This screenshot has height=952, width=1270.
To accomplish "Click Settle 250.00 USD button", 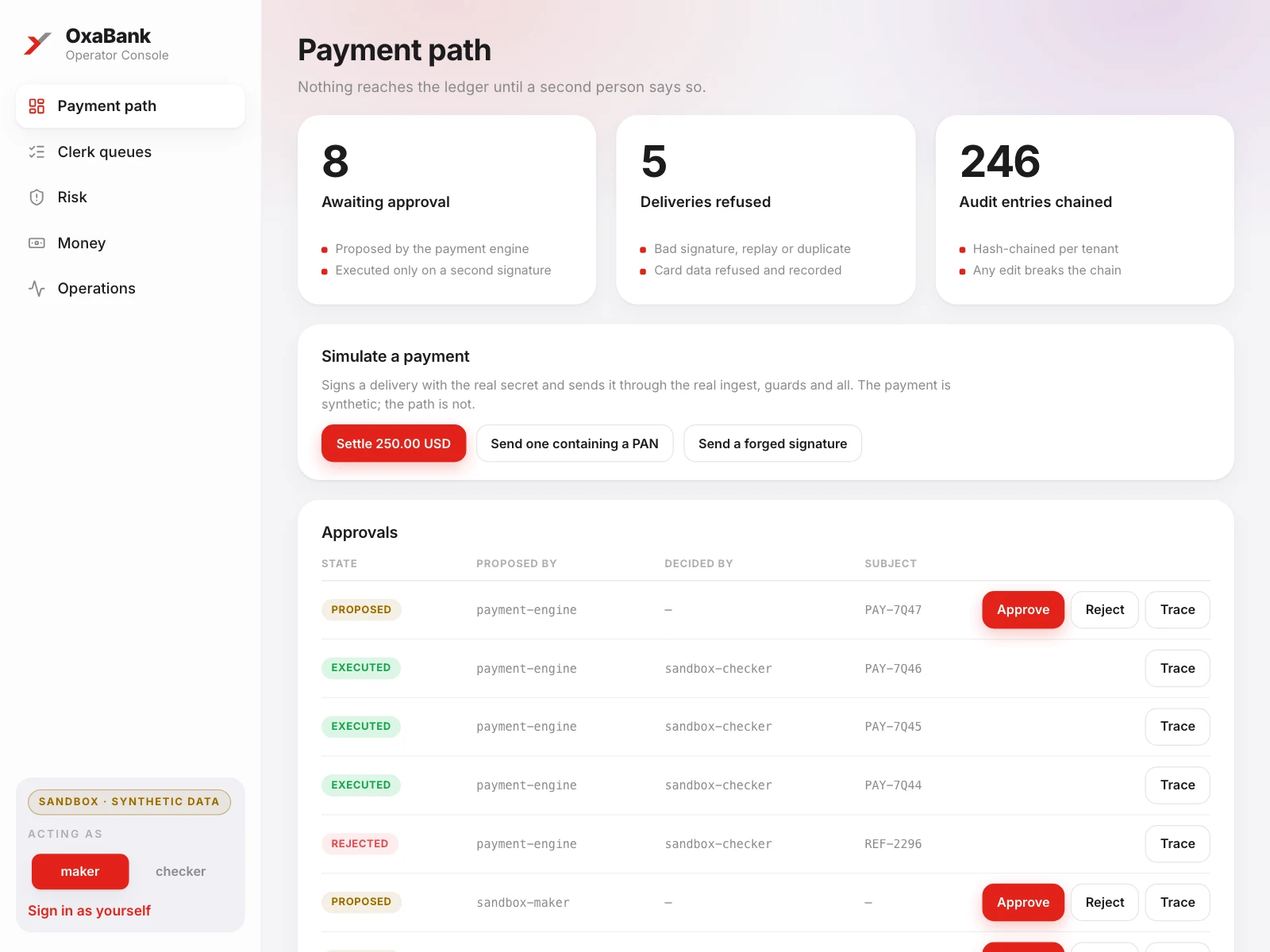I will point(394,443).
